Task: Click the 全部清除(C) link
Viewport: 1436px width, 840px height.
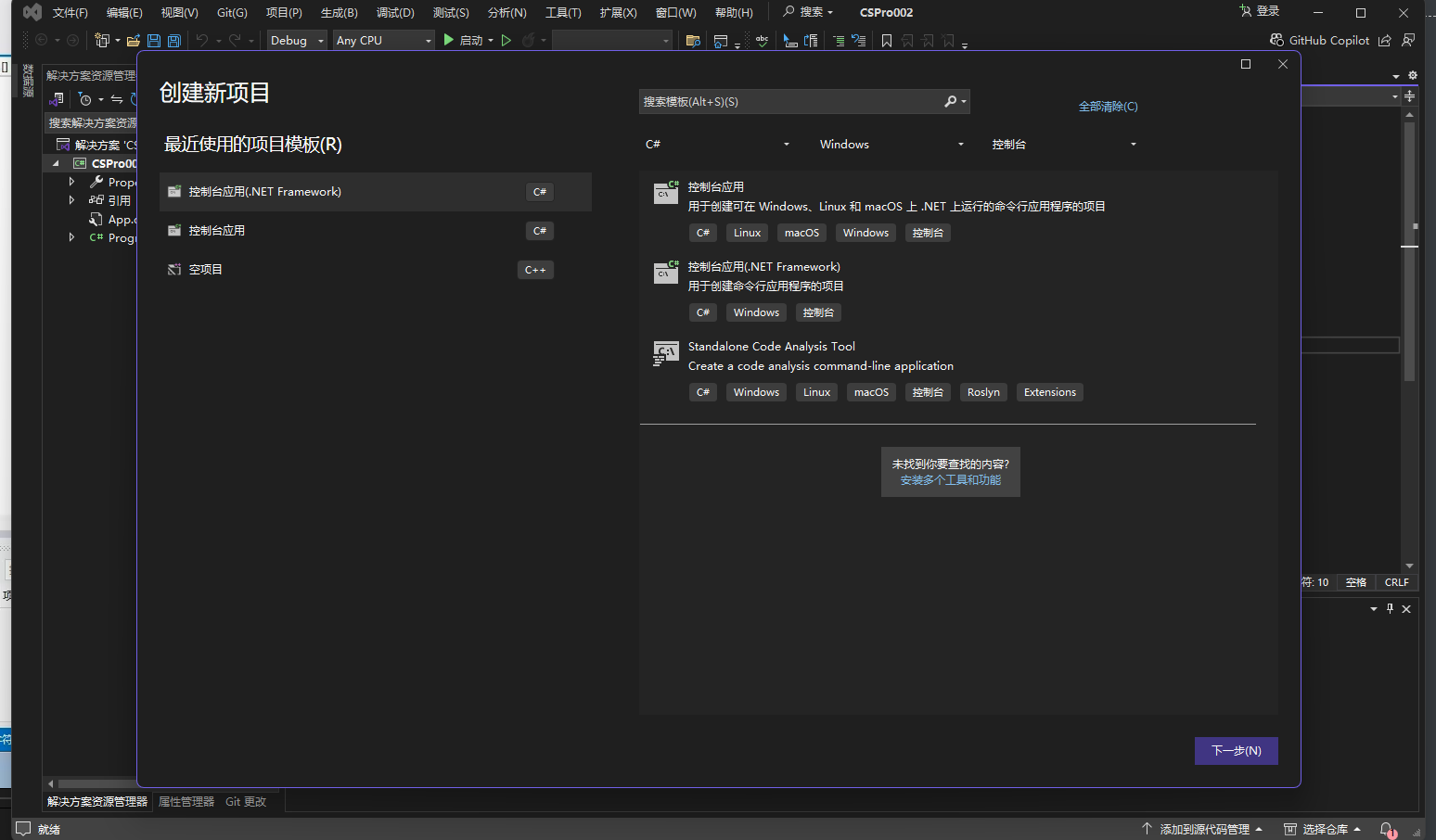Action: (1108, 107)
